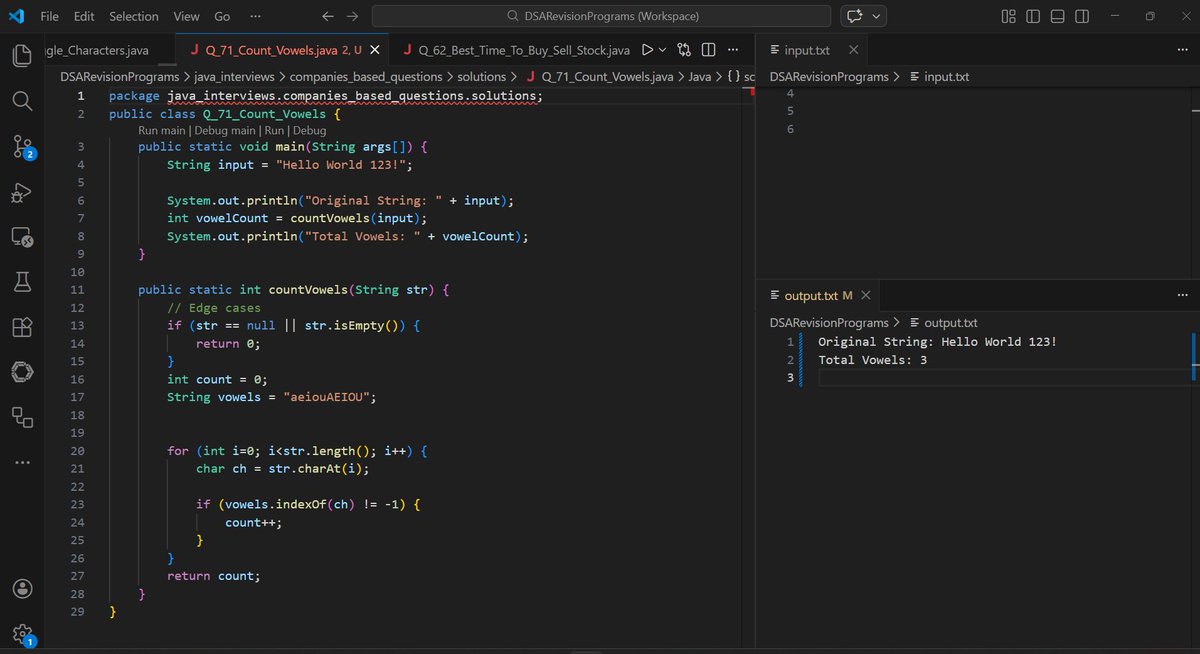Open the connected-boxes view below the hexagon icon
This screenshot has width=1200, height=654.
click(x=22, y=416)
